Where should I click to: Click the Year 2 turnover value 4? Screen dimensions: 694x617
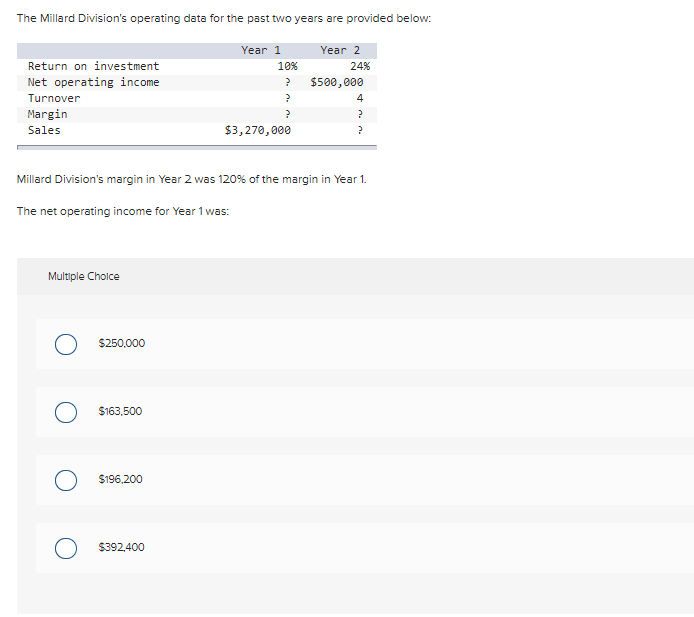coord(360,98)
